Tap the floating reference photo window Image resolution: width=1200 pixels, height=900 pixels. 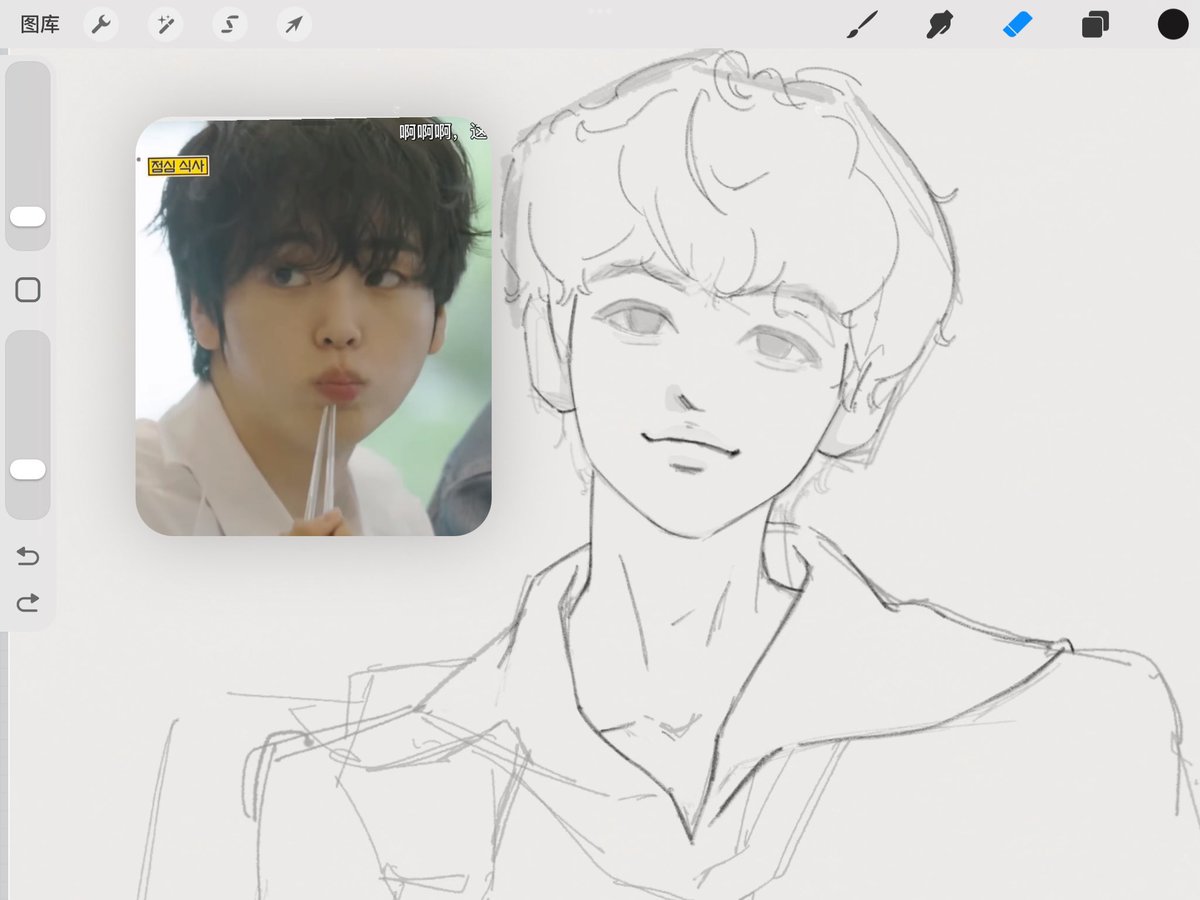tap(313, 326)
